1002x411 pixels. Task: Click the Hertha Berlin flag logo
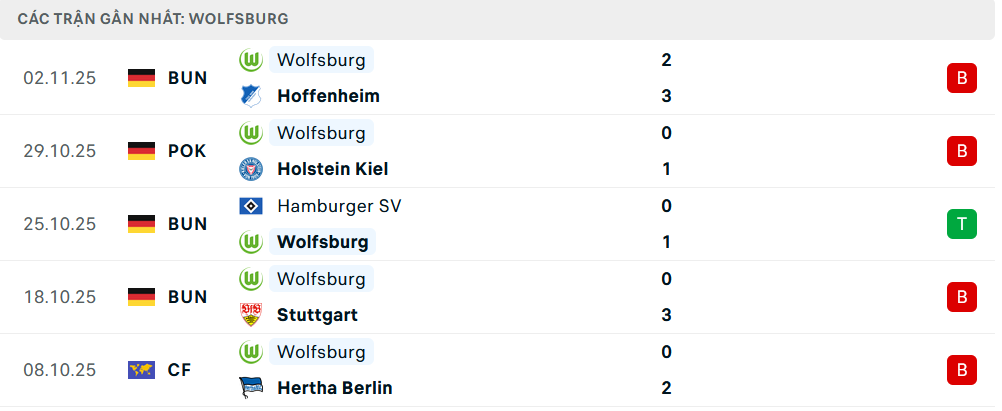(250, 388)
